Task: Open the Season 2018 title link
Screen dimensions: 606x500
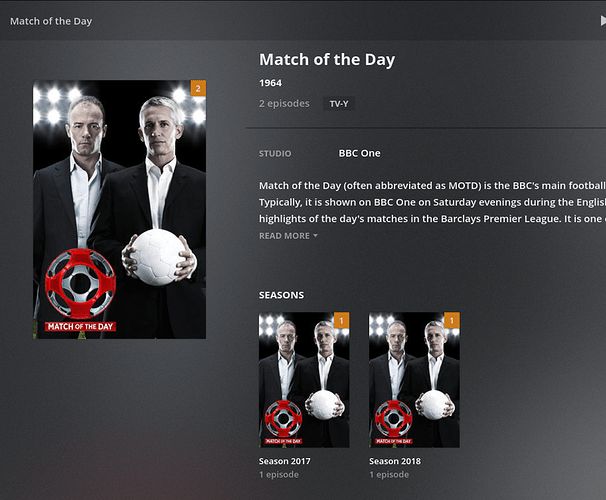Action: [395, 461]
